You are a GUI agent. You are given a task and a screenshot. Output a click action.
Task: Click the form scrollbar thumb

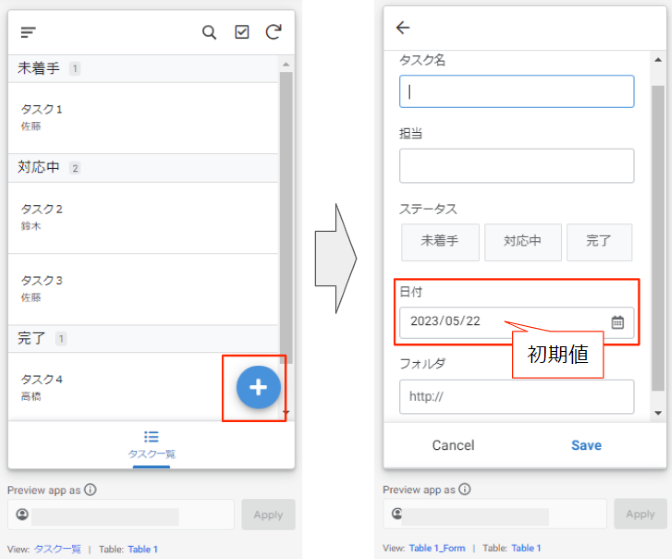[658, 238]
